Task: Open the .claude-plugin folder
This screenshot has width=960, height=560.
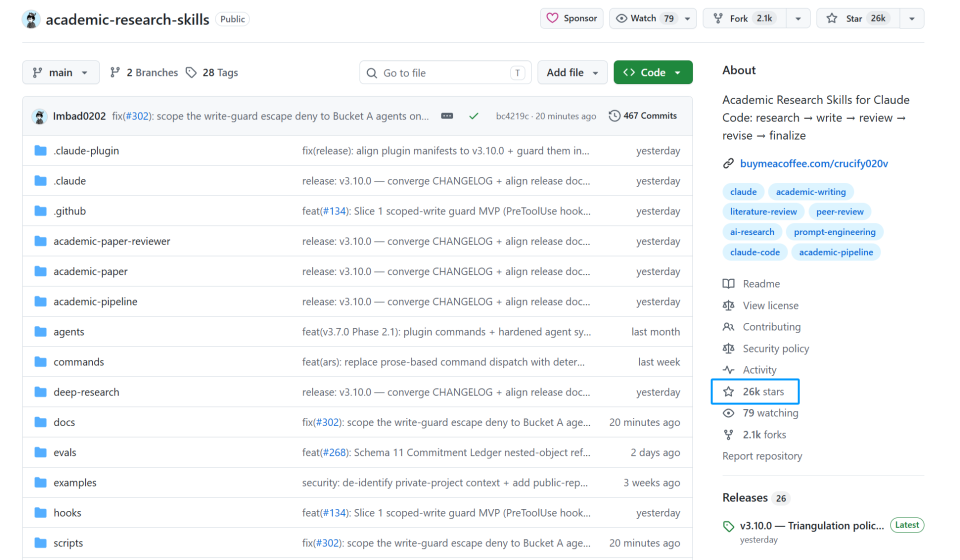Action: point(86,151)
